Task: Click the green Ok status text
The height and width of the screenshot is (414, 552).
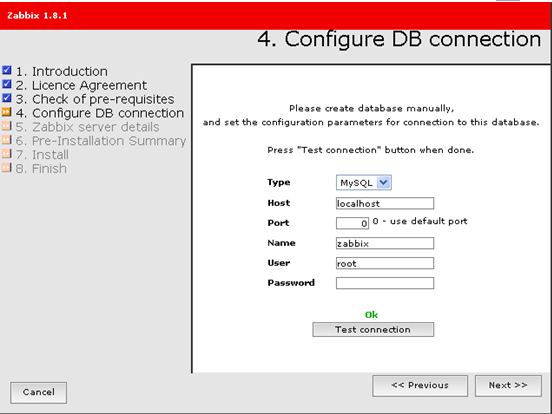Action: click(x=371, y=315)
